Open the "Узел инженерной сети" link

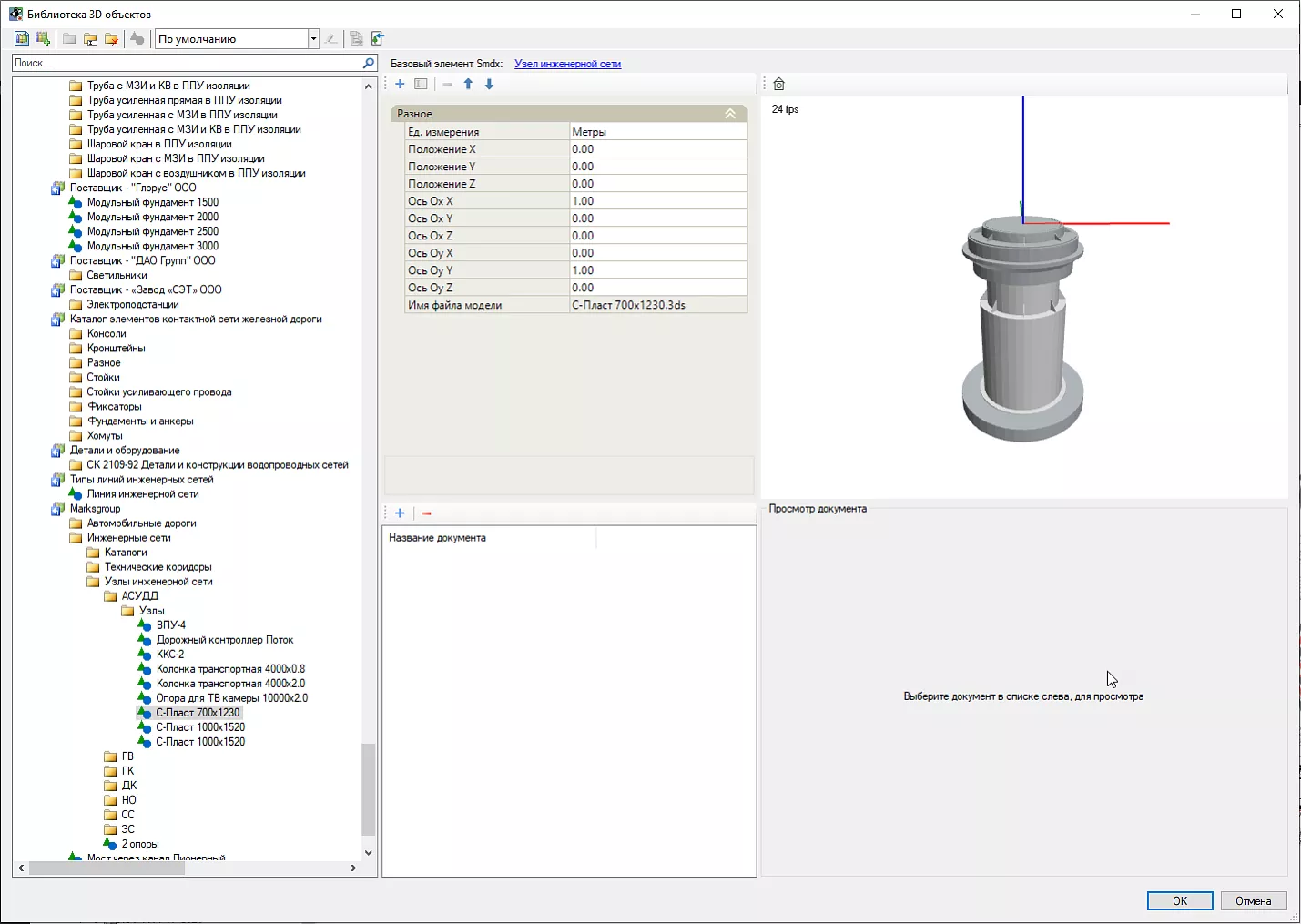pyautogui.click(x=567, y=64)
